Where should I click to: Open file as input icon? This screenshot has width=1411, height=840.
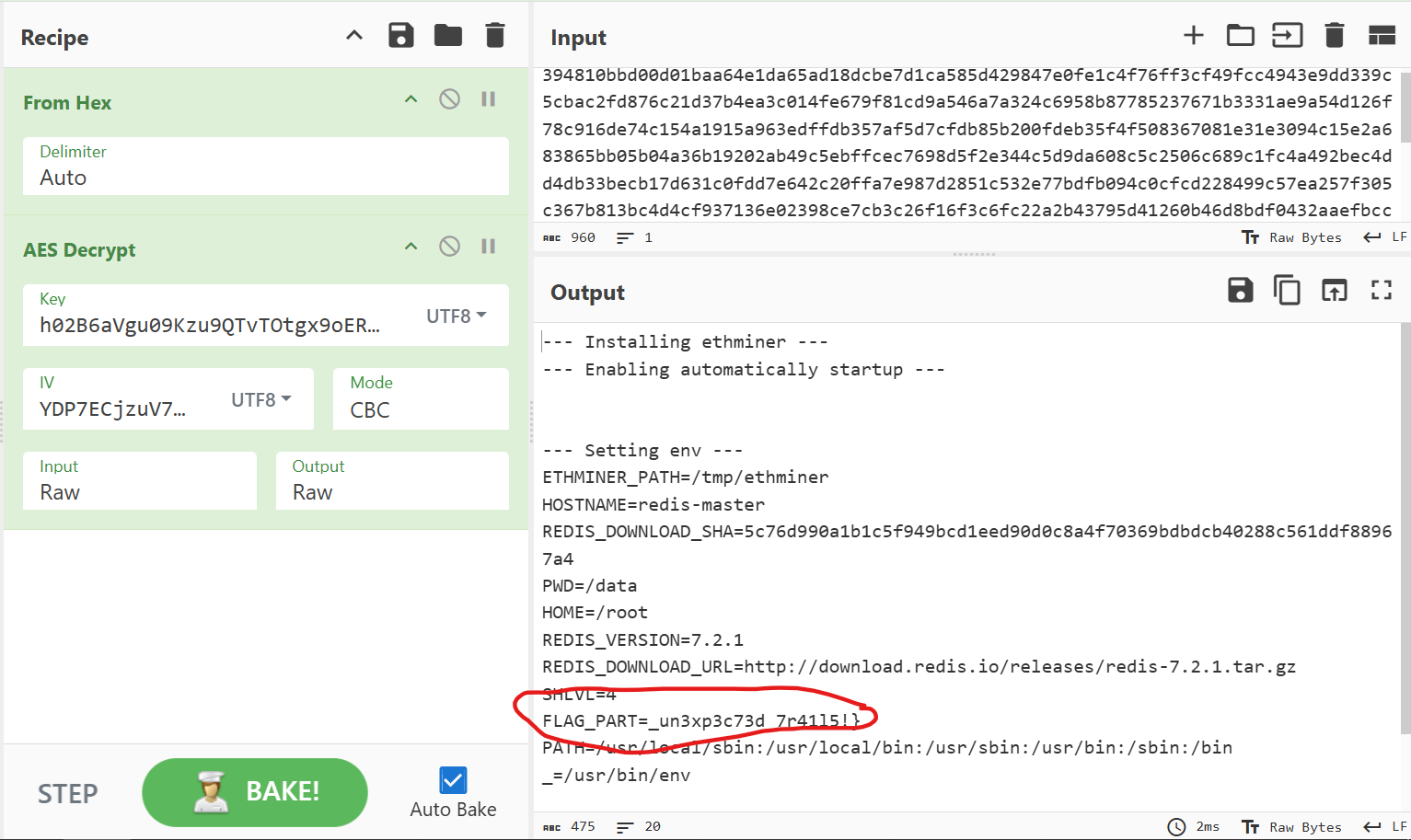click(1288, 36)
